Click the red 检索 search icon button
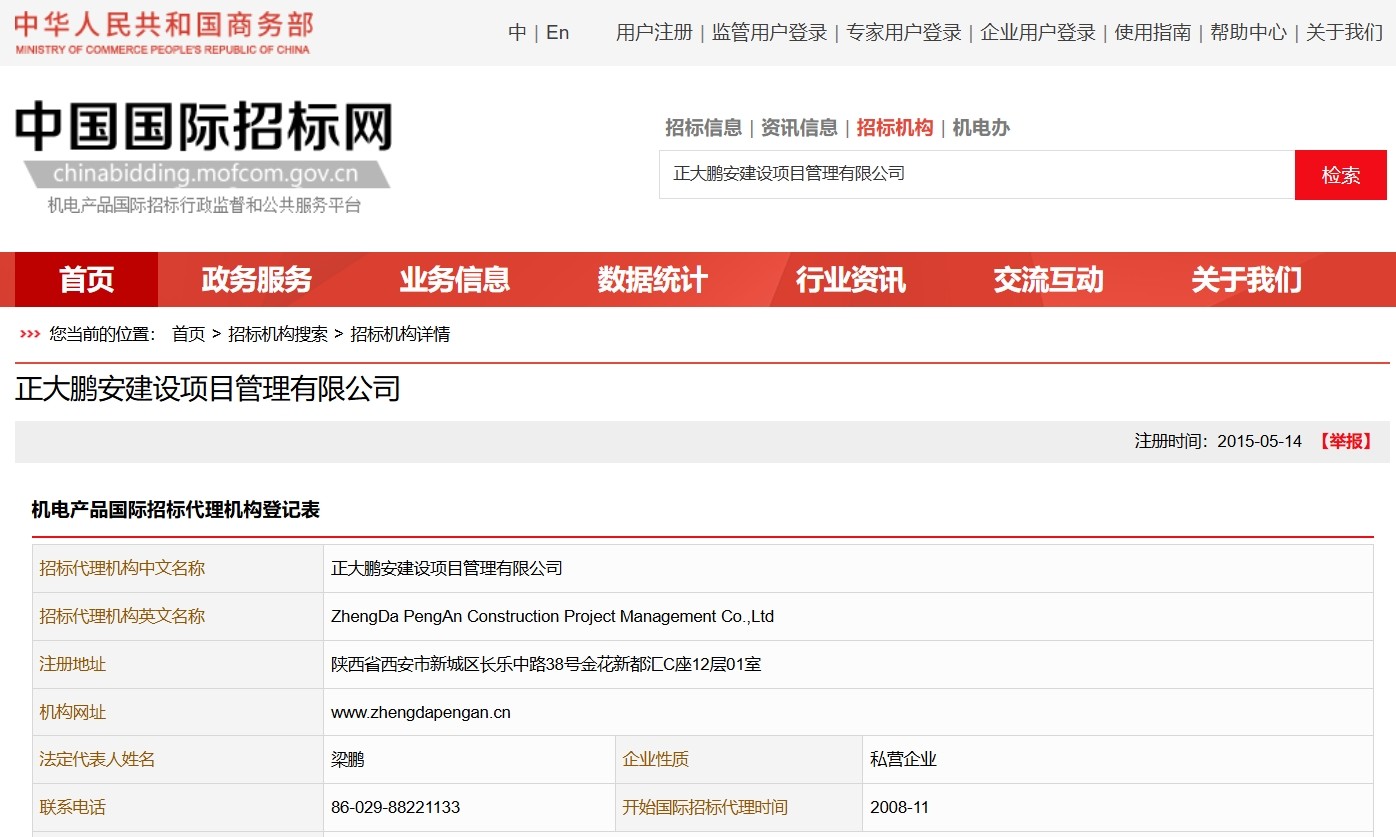1396x837 pixels. tap(1340, 174)
